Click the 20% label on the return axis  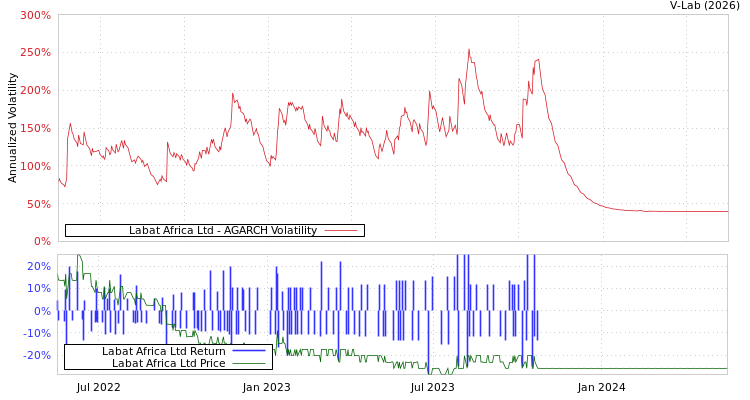pos(39,267)
